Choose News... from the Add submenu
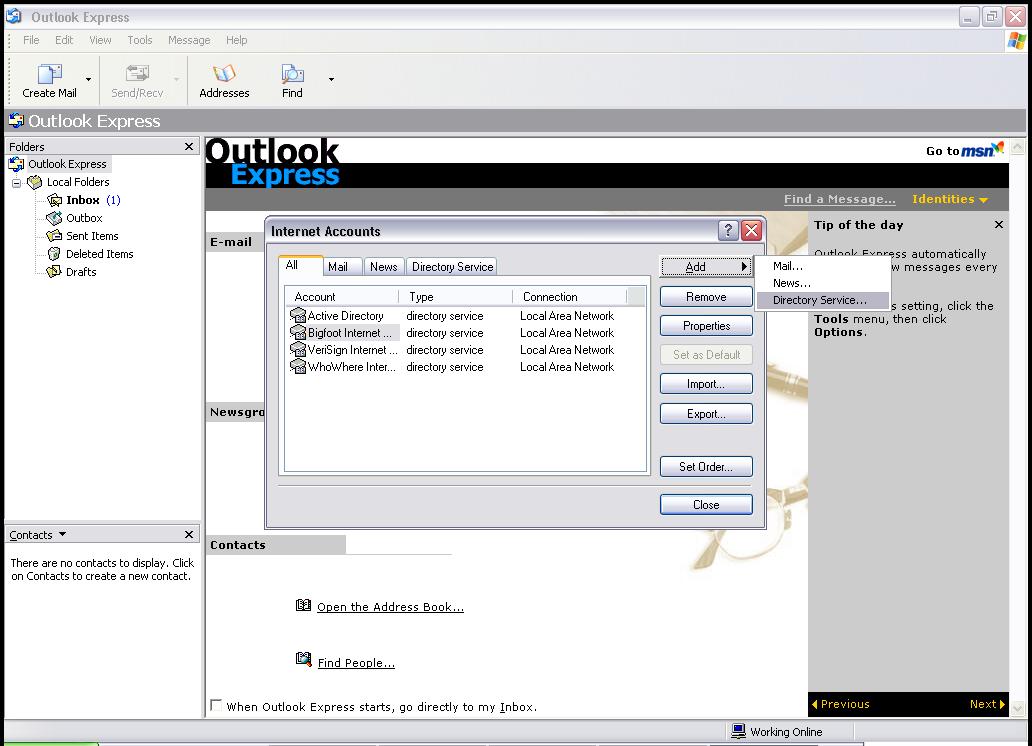The width and height of the screenshot is (1032, 746). coord(822,283)
